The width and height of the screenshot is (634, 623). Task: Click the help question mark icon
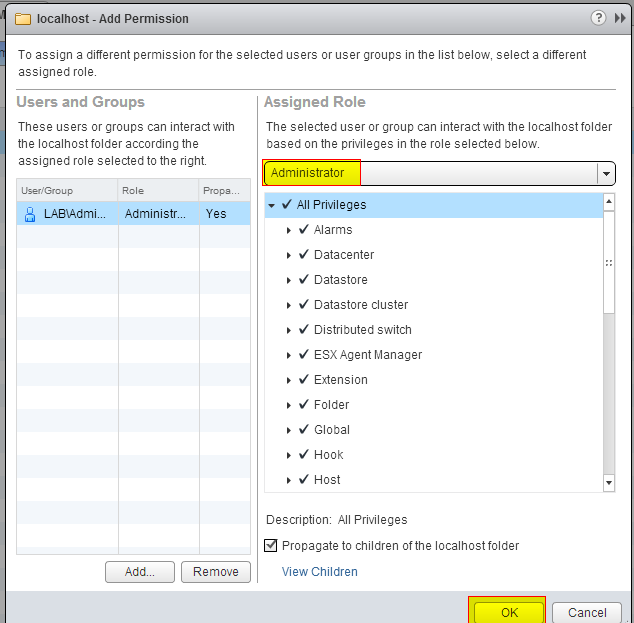tap(599, 18)
